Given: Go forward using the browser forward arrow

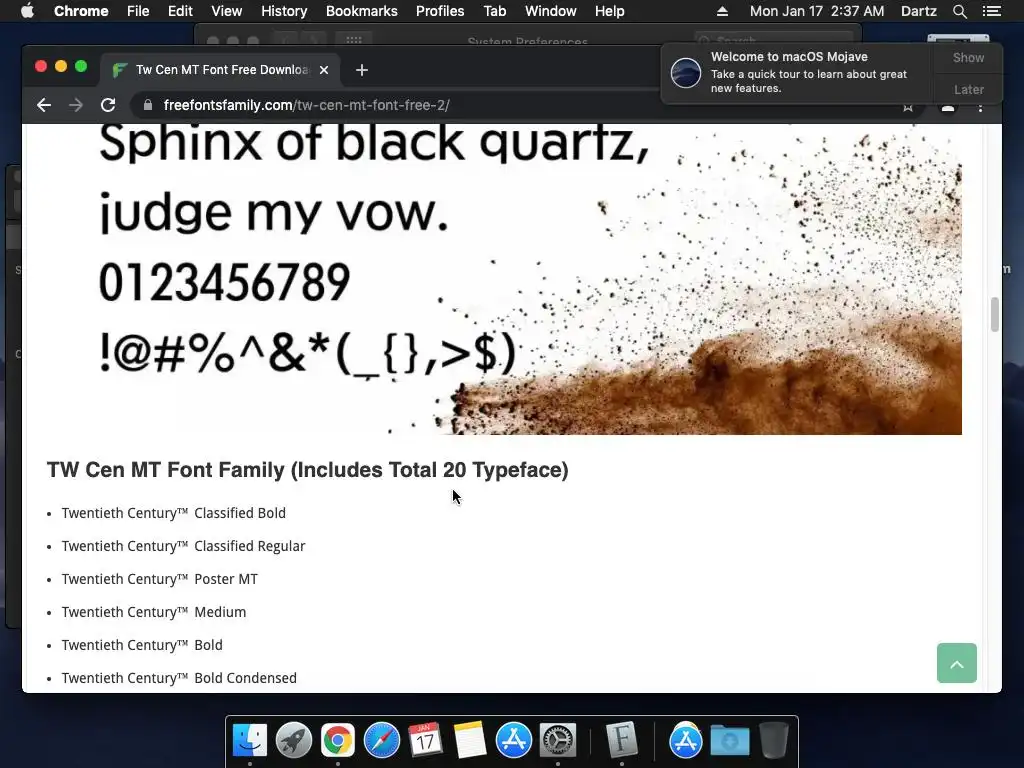Looking at the screenshot, I should (x=76, y=105).
